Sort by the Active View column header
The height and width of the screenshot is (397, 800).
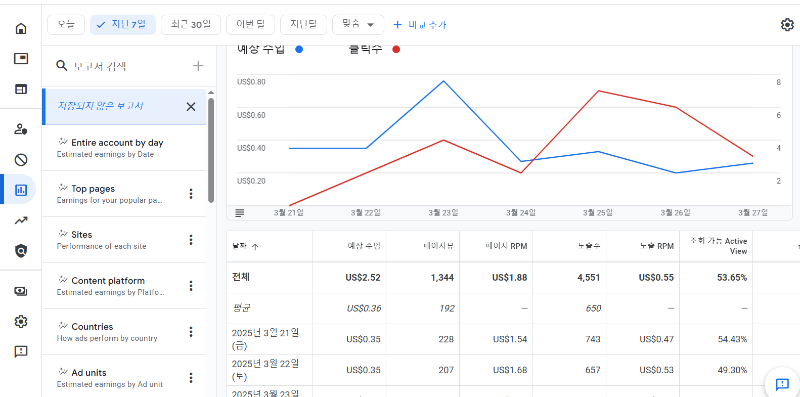[x=718, y=246]
